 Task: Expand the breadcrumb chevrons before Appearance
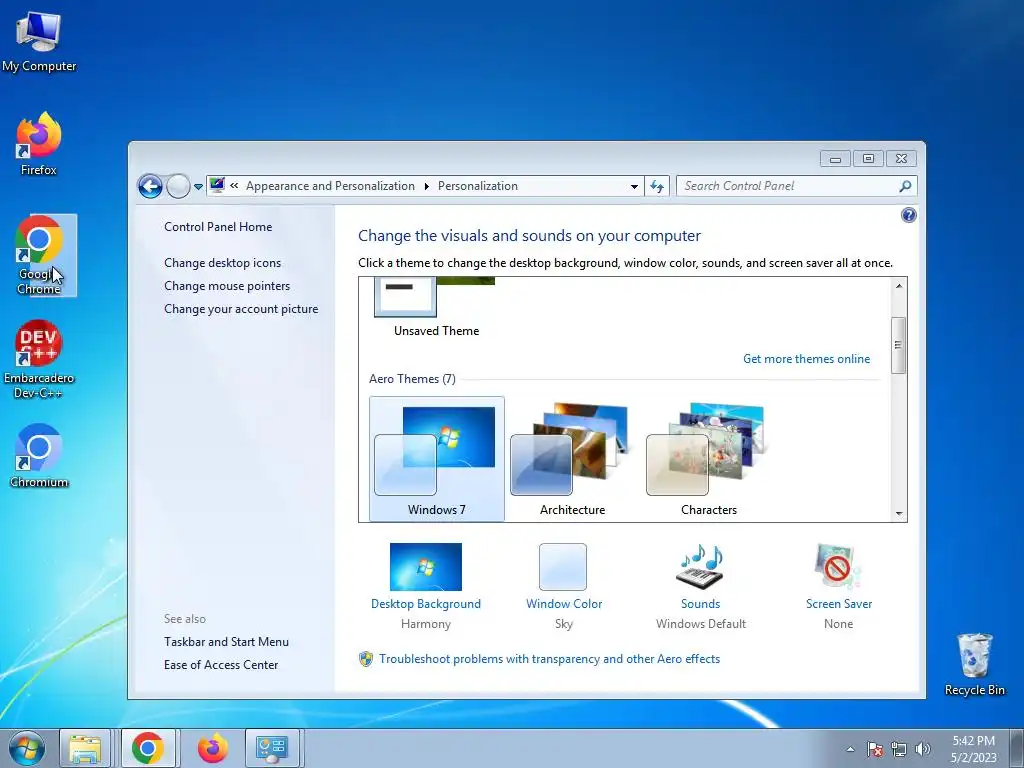[x=234, y=186]
